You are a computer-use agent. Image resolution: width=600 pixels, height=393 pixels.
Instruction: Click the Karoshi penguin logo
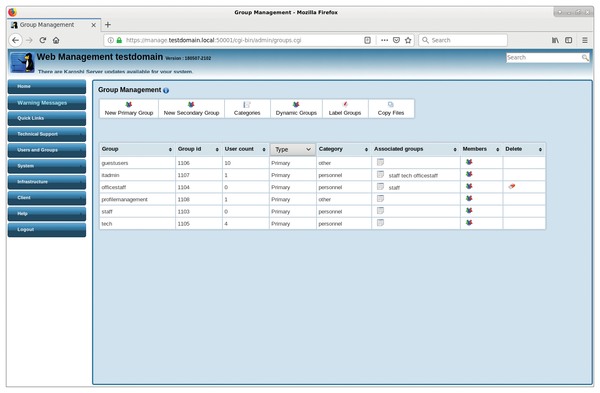click(22, 62)
